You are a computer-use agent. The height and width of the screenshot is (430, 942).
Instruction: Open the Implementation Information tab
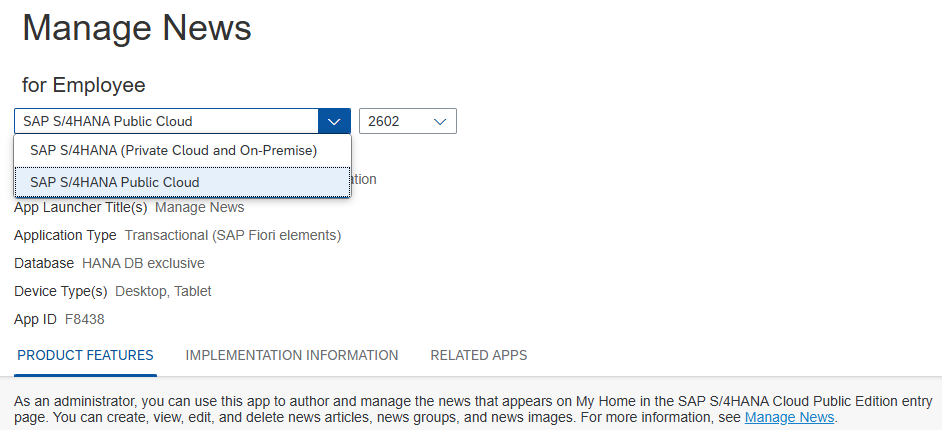[292, 355]
